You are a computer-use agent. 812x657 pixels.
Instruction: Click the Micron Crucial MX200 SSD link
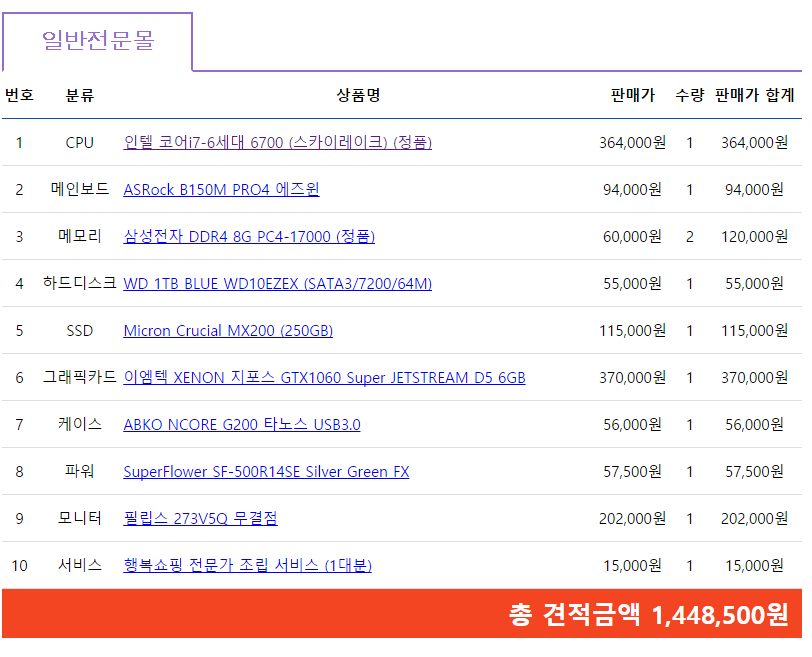228,331
